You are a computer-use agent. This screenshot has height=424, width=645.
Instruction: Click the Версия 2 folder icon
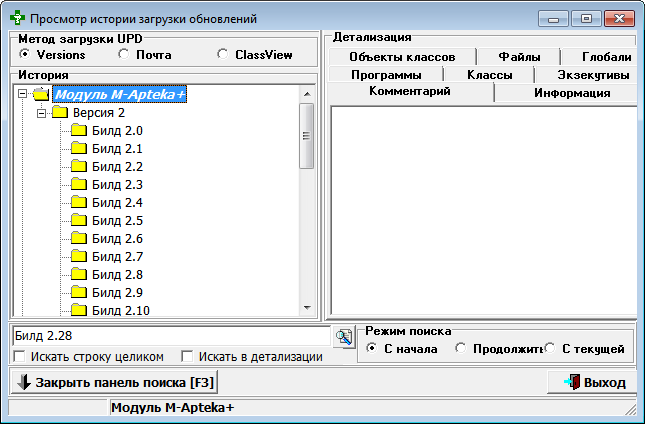pyautogui.click(x=60, y=113)
